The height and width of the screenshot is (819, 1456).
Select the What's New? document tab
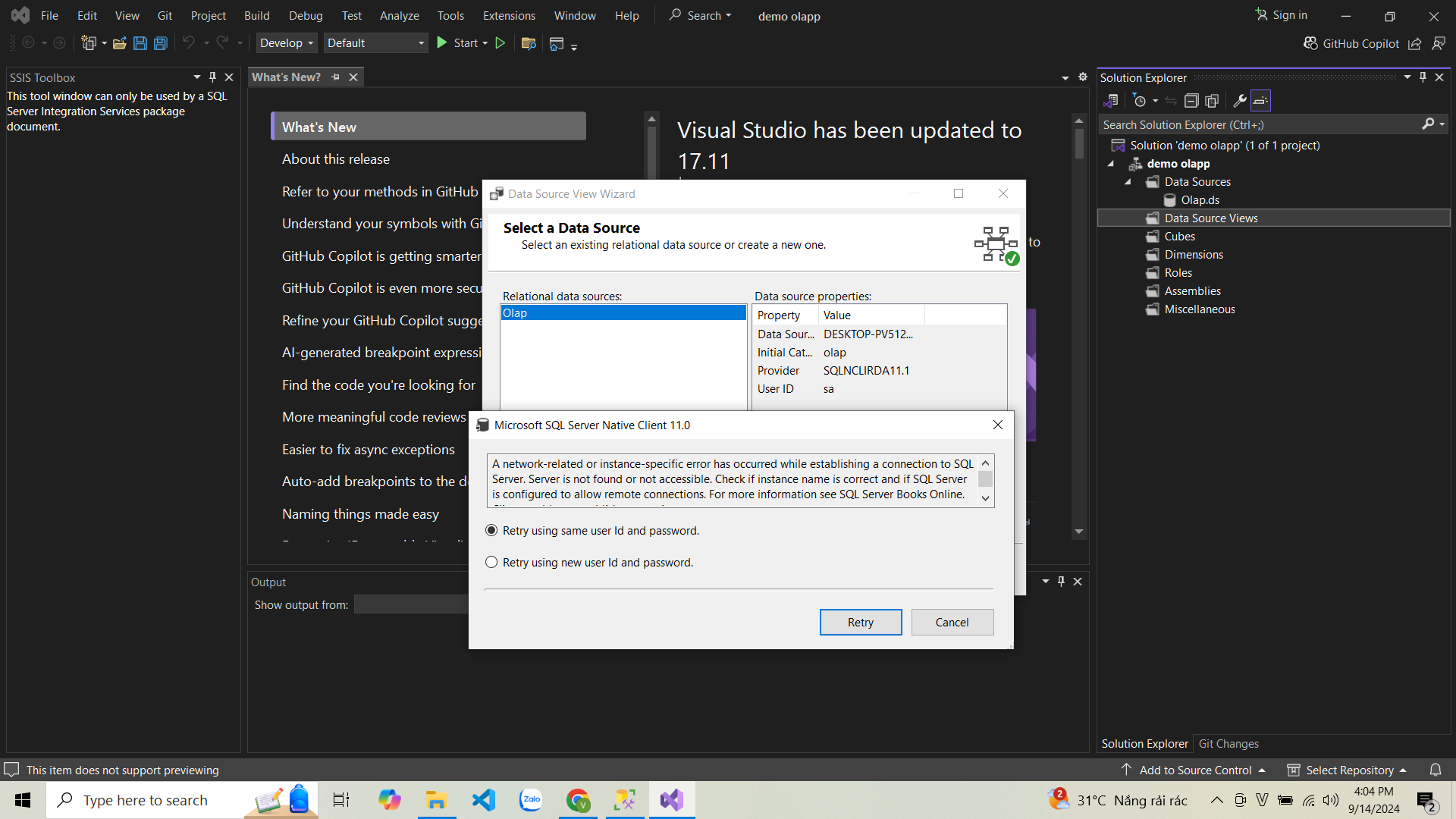coord(286,77)
